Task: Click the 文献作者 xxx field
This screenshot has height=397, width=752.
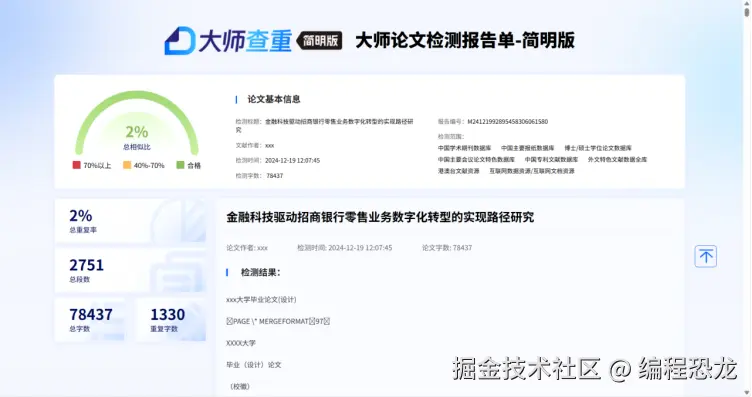Action: pyautogui.click(x=255, y=145)
